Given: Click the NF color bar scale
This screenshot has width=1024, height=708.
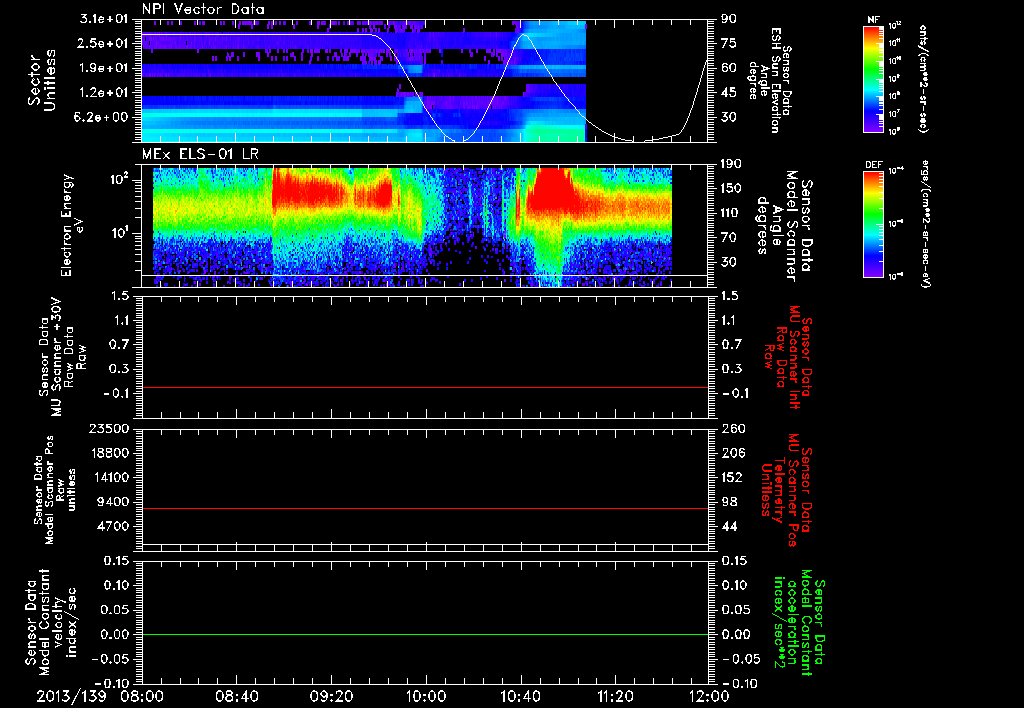Looking at the screenshot, I should pos(874,78).
